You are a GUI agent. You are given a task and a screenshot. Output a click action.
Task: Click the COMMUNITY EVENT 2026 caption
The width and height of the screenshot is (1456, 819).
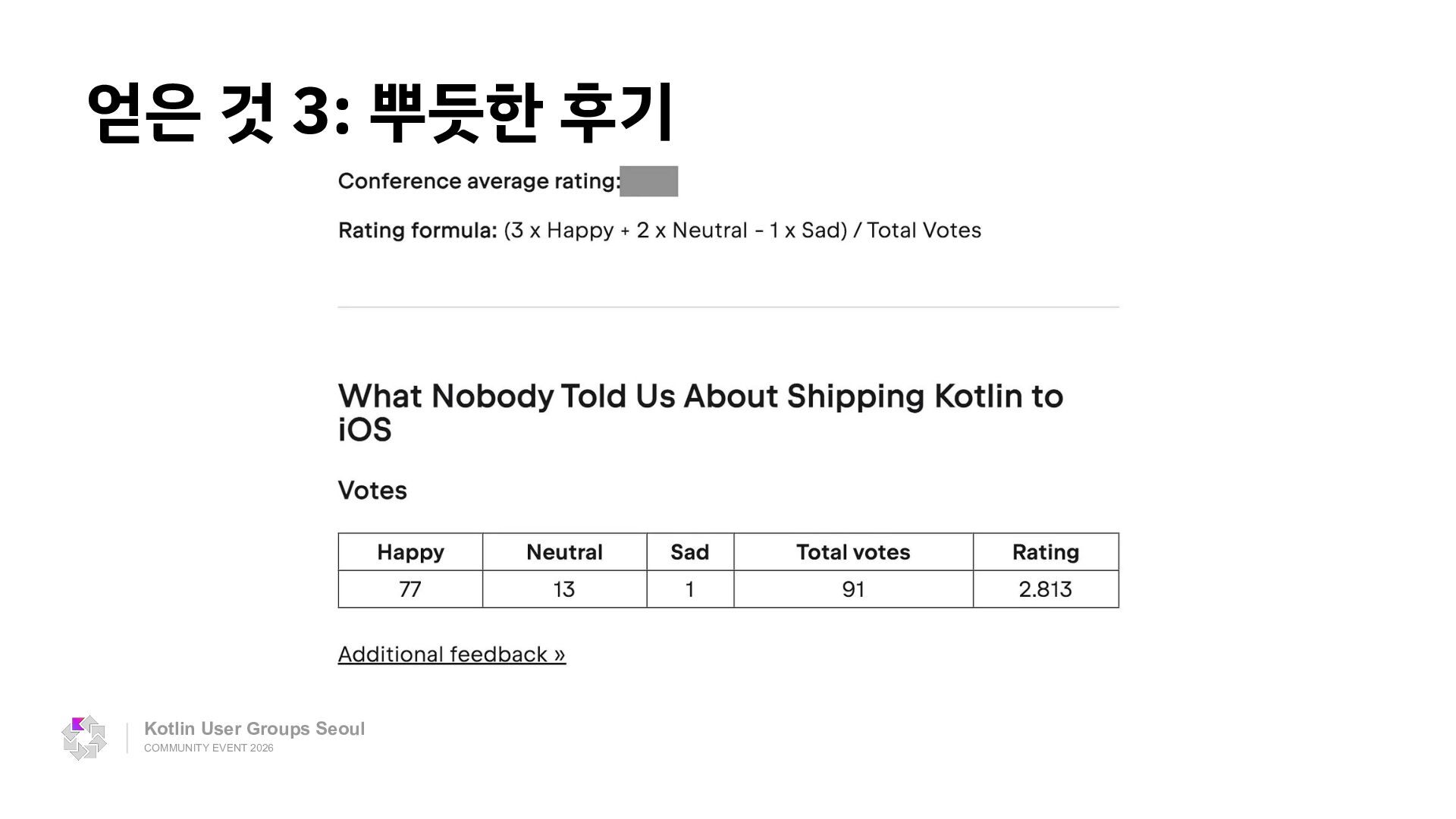pos(209,748)
